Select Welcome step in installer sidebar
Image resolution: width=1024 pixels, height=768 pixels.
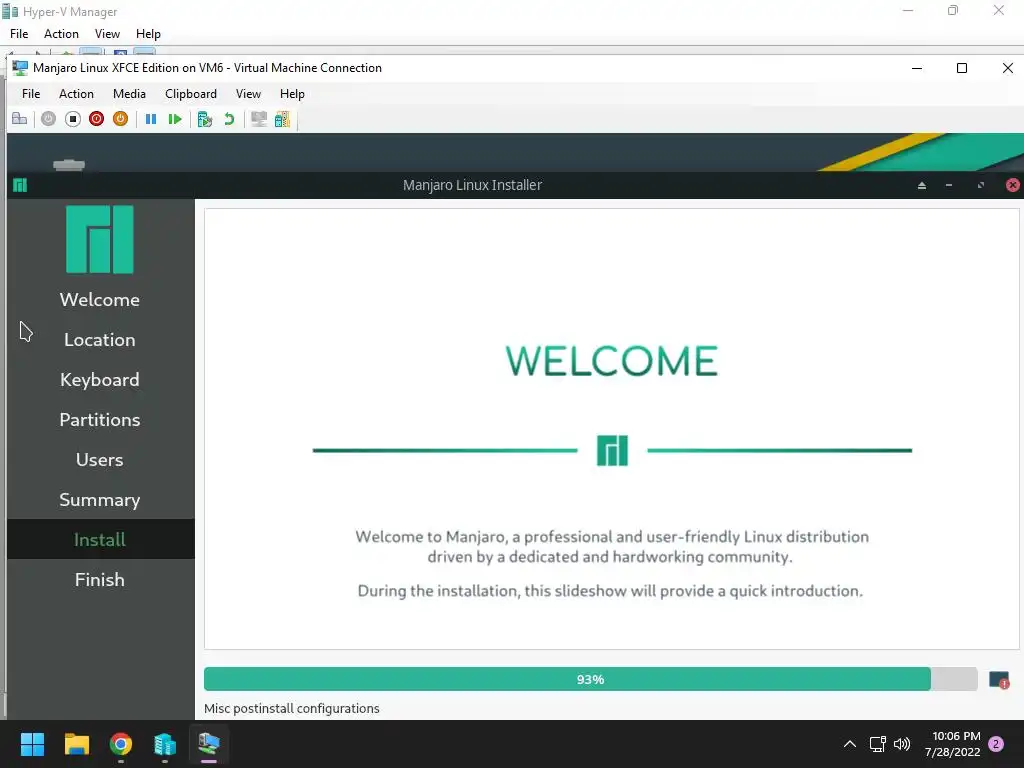[x=100, y=300]
